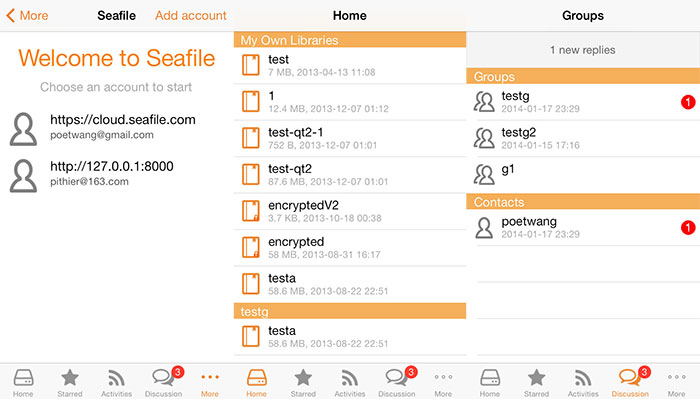Tap Discussion icon in Home screen tab bar

396,378
